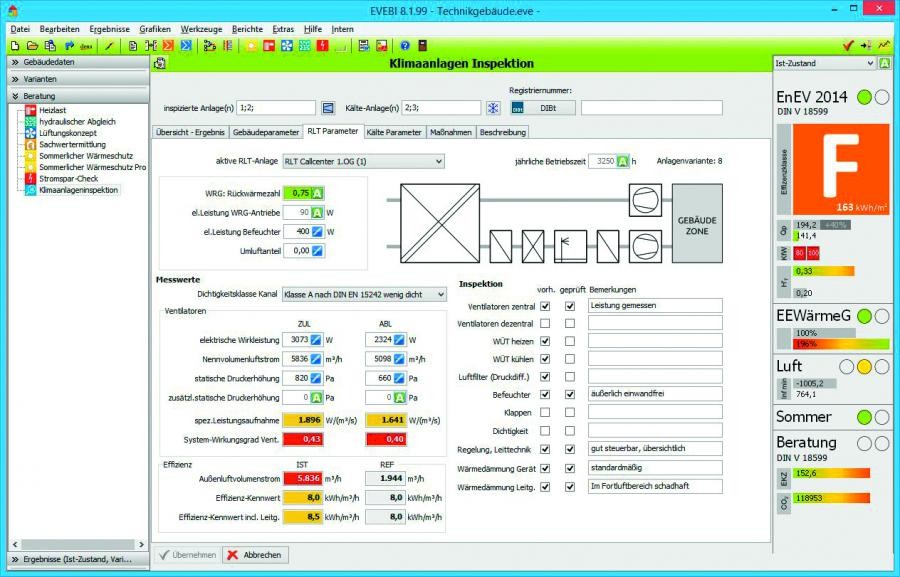The width and height of the screenshot is (900, 577).
Task: Open the Datei menu
Action: [x=20, y=29]
